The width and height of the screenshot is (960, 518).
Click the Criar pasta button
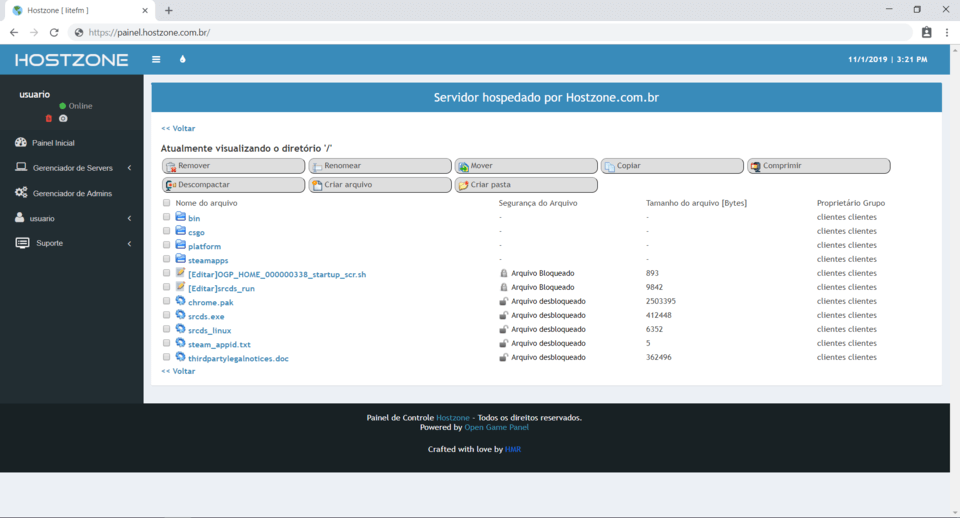(x=526, y=185)
